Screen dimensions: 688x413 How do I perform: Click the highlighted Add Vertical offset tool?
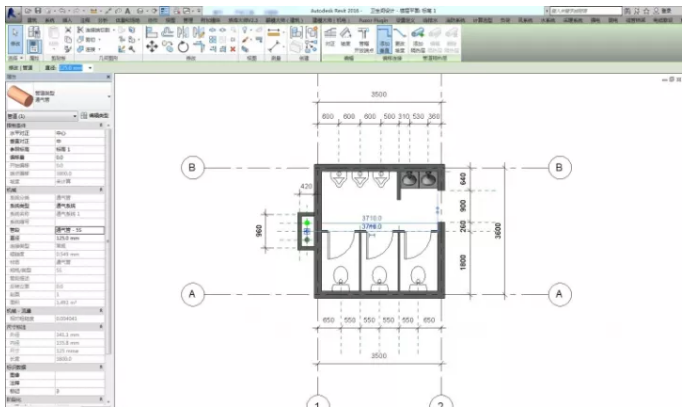(384, 40)
